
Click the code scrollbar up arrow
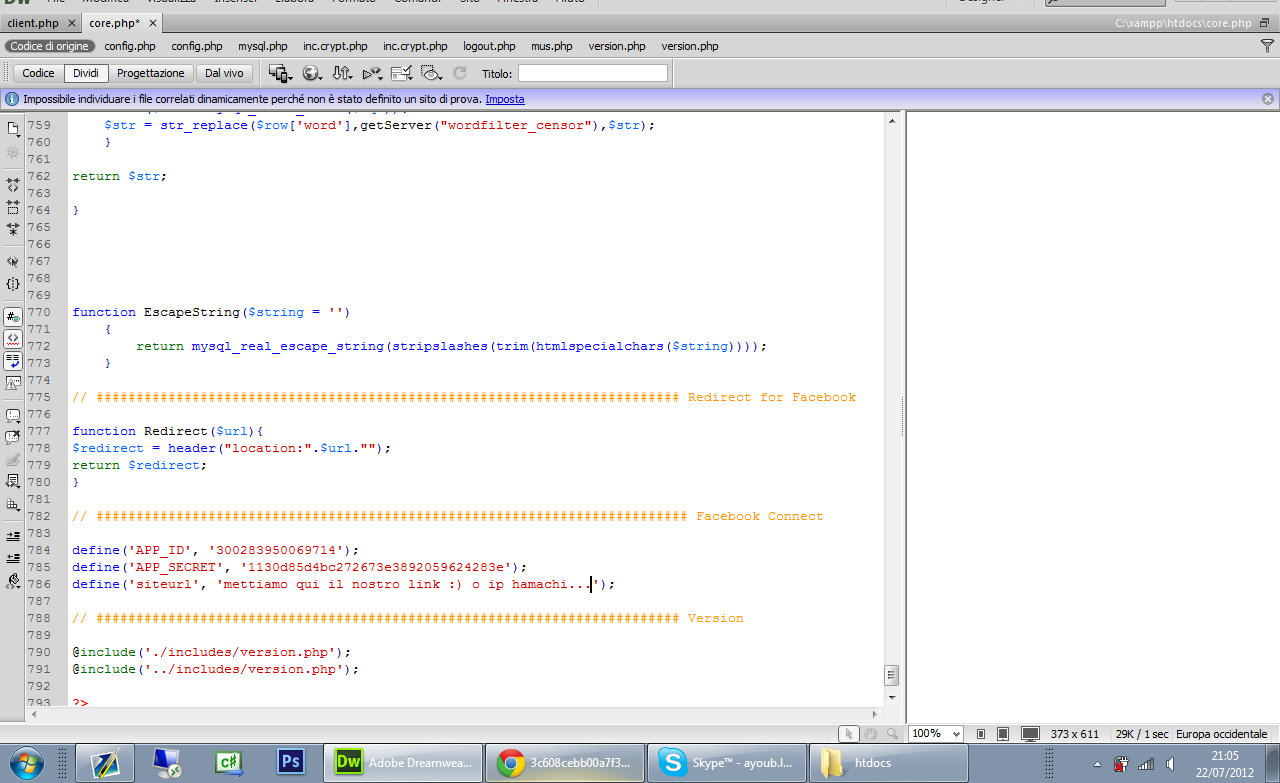click(892, 119)
